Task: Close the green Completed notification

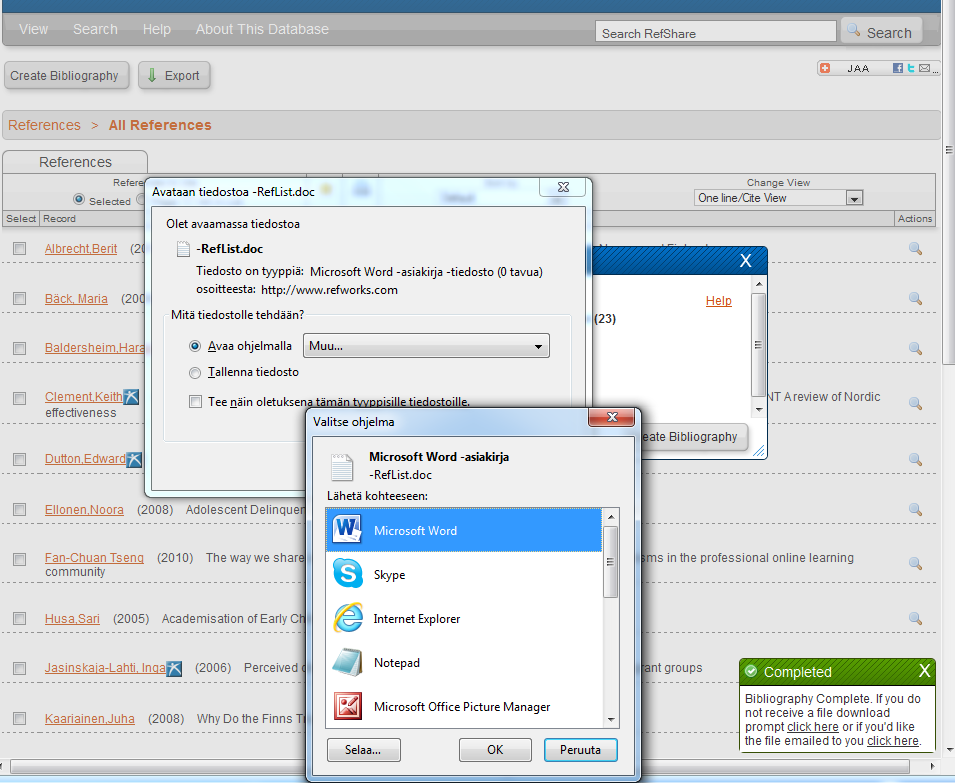Action: pyautogui.click(x=925, y=671)
